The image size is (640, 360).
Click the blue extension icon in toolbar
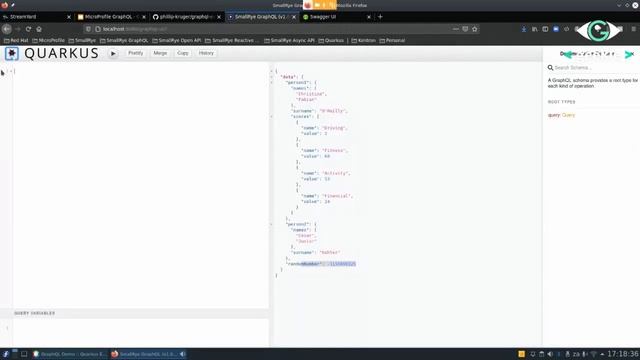click(556, 29)
